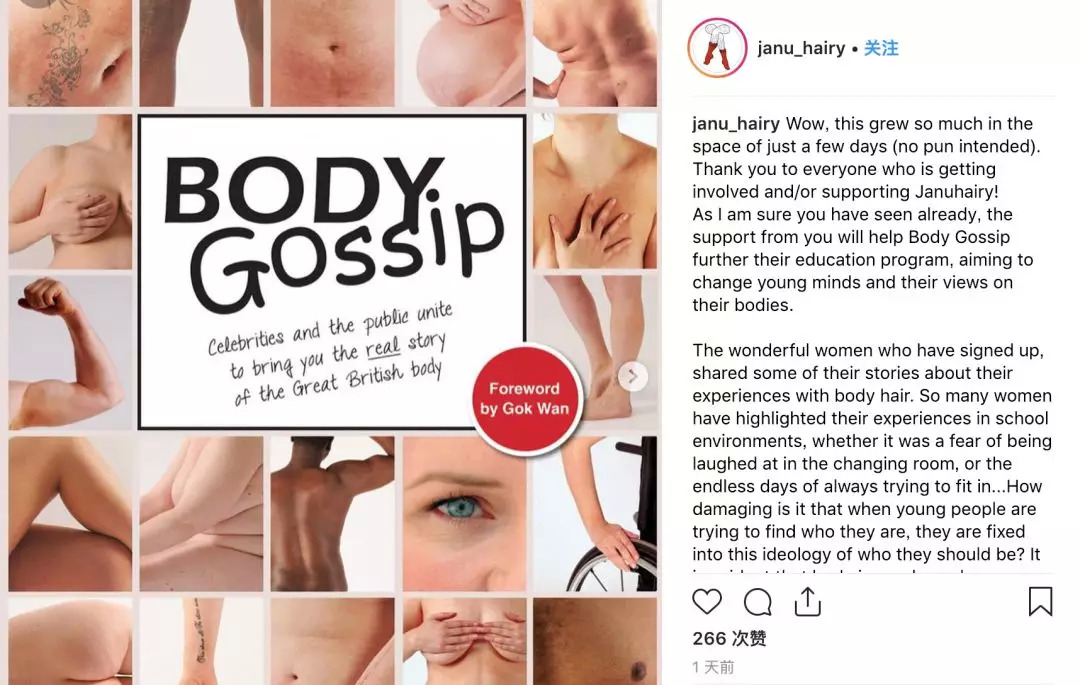Open the janu_hairy profile picture
This screenshot has height=685, width=1080.
coord(717,48)
